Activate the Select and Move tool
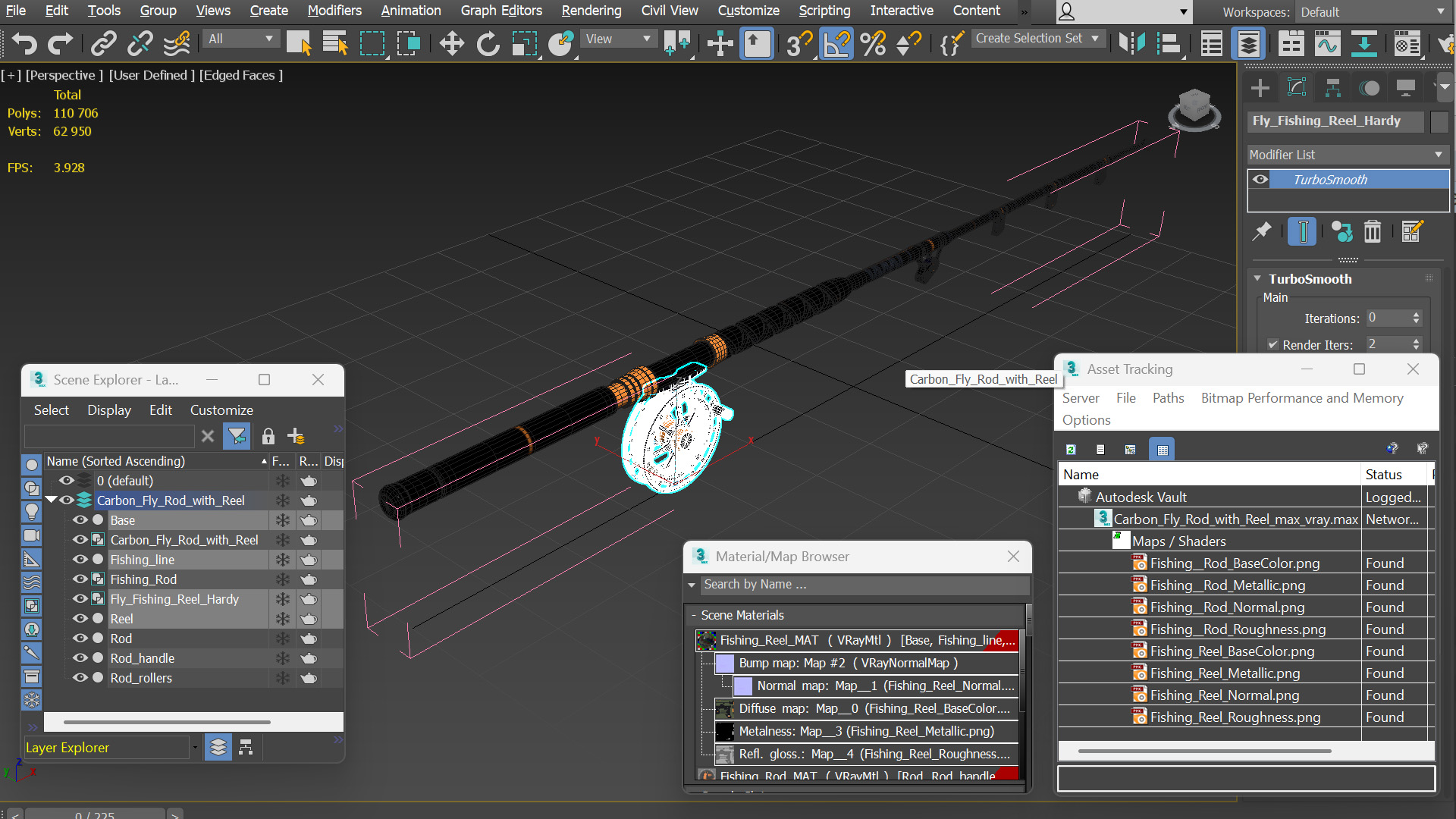1456x819 pixels. point(451,43)
